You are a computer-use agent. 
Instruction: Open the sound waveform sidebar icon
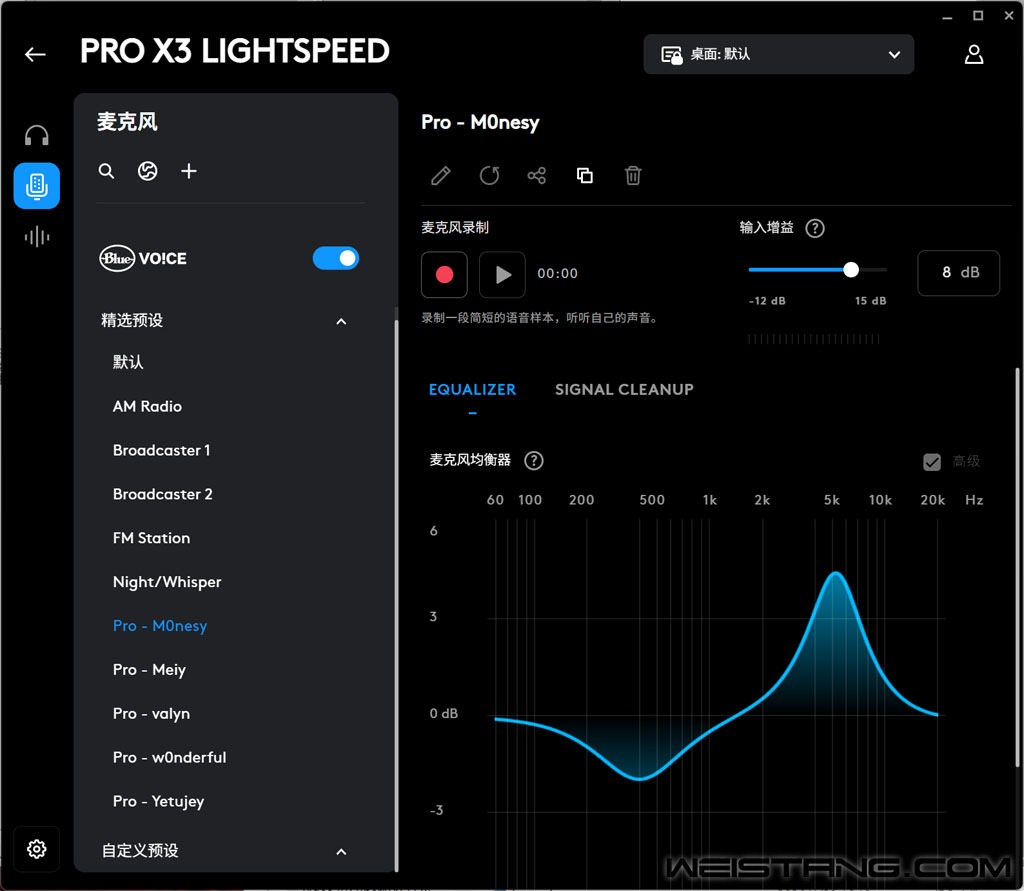click(37, 236)
